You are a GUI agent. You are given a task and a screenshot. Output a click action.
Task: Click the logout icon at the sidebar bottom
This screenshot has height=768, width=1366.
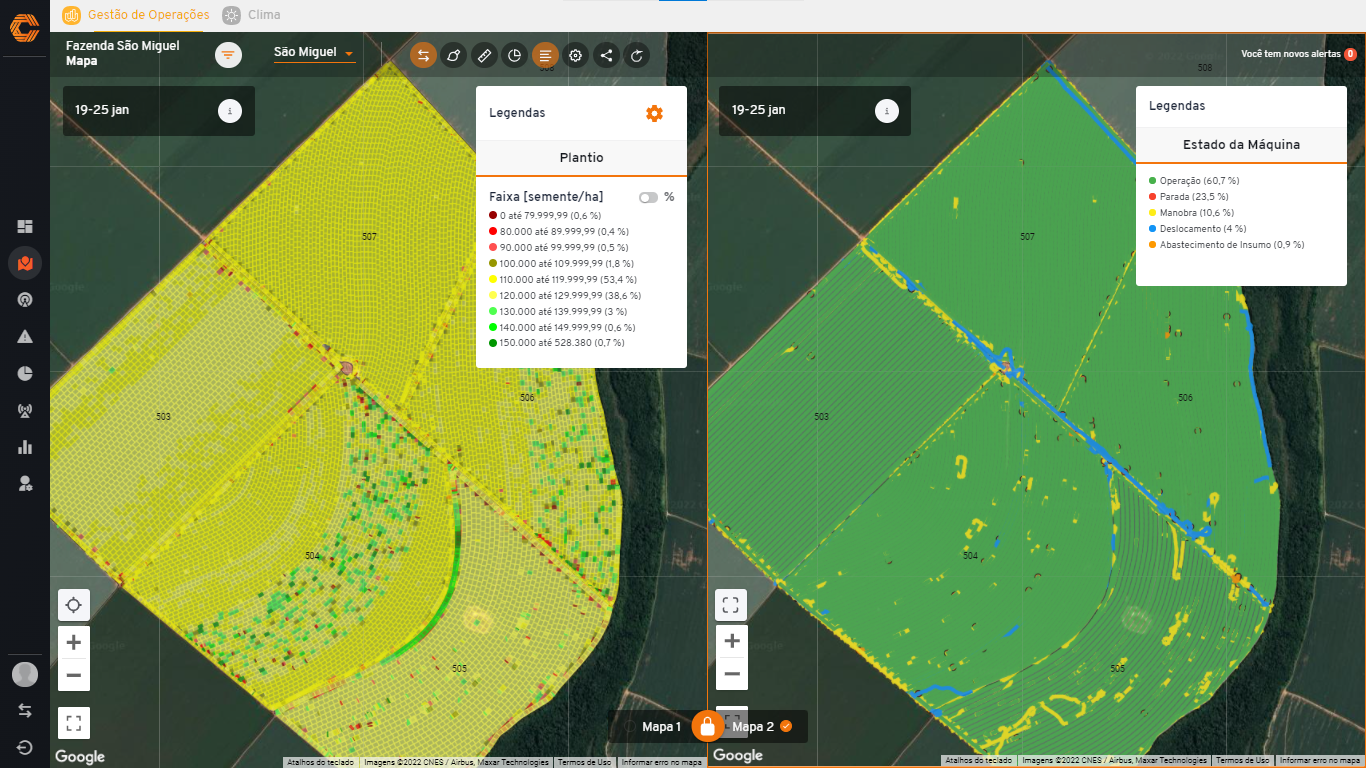pyautogui.click(x=25, y=747)
